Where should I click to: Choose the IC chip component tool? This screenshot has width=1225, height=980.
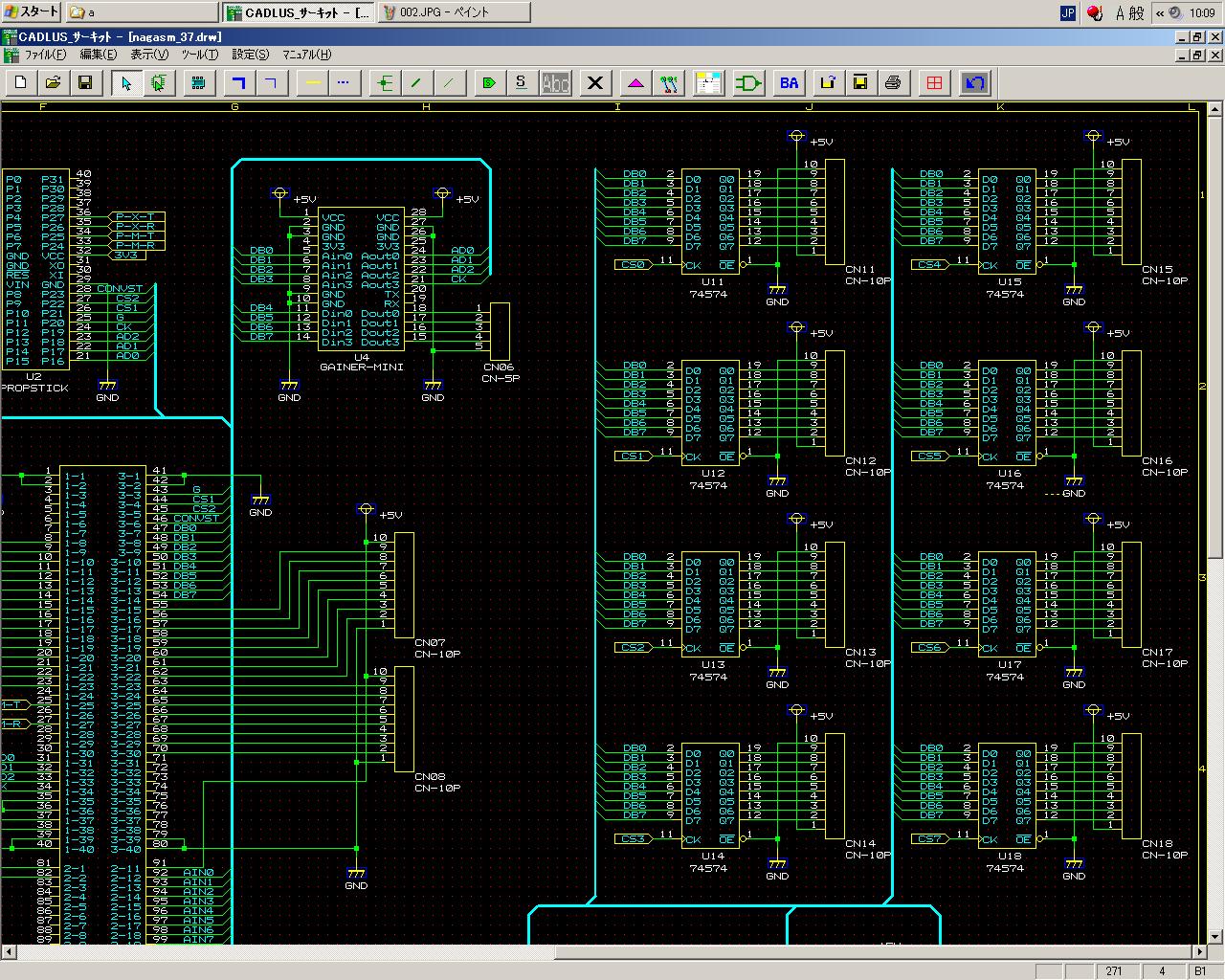[198, 83]
